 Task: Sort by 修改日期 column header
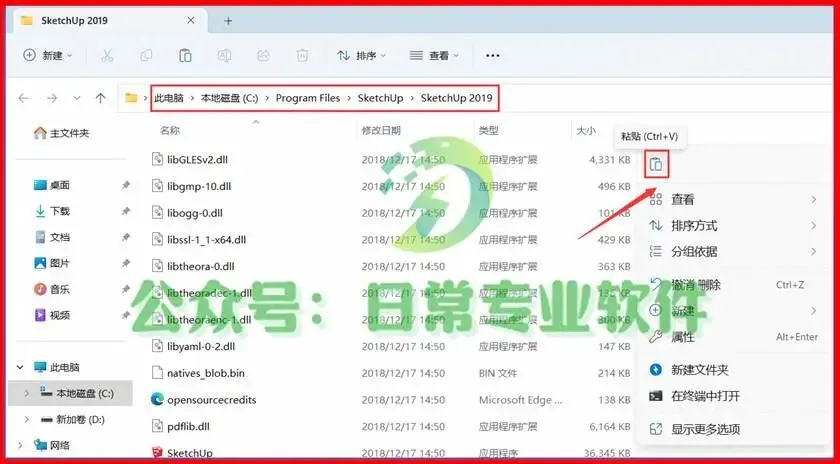coord(381,130)
